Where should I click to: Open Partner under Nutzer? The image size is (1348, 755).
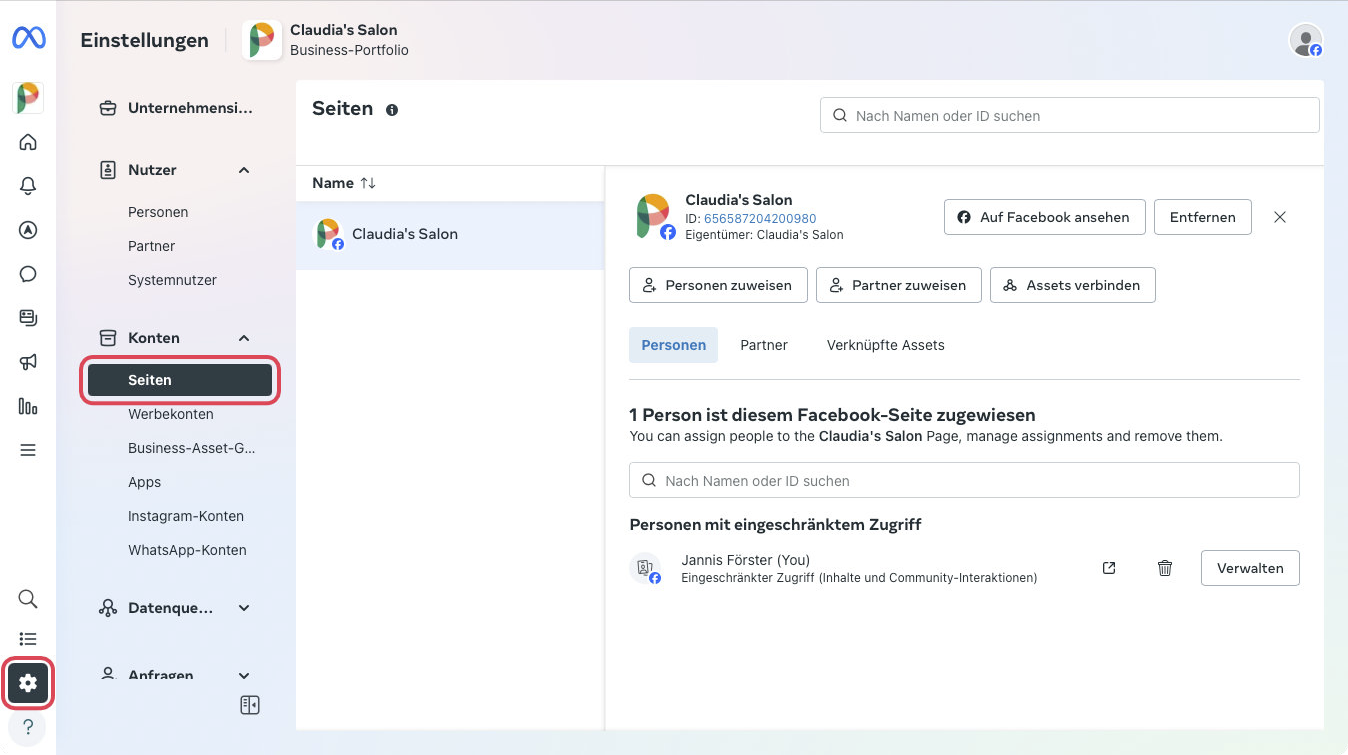click(151, 246)
